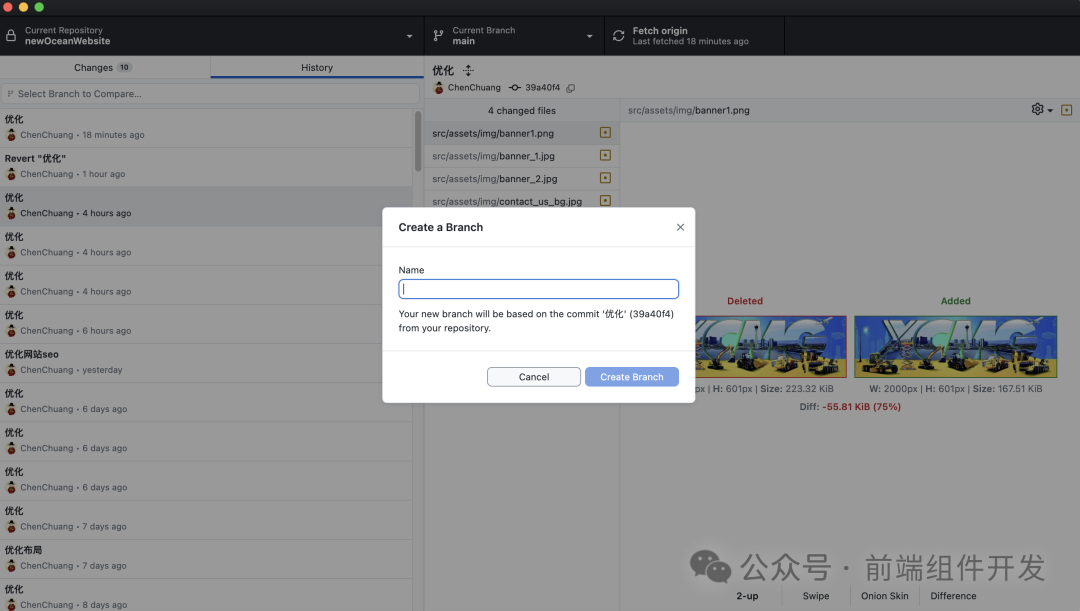Click the lock icon beside Current Repository
The image size is (1080, 611).
tap(11, 36)
